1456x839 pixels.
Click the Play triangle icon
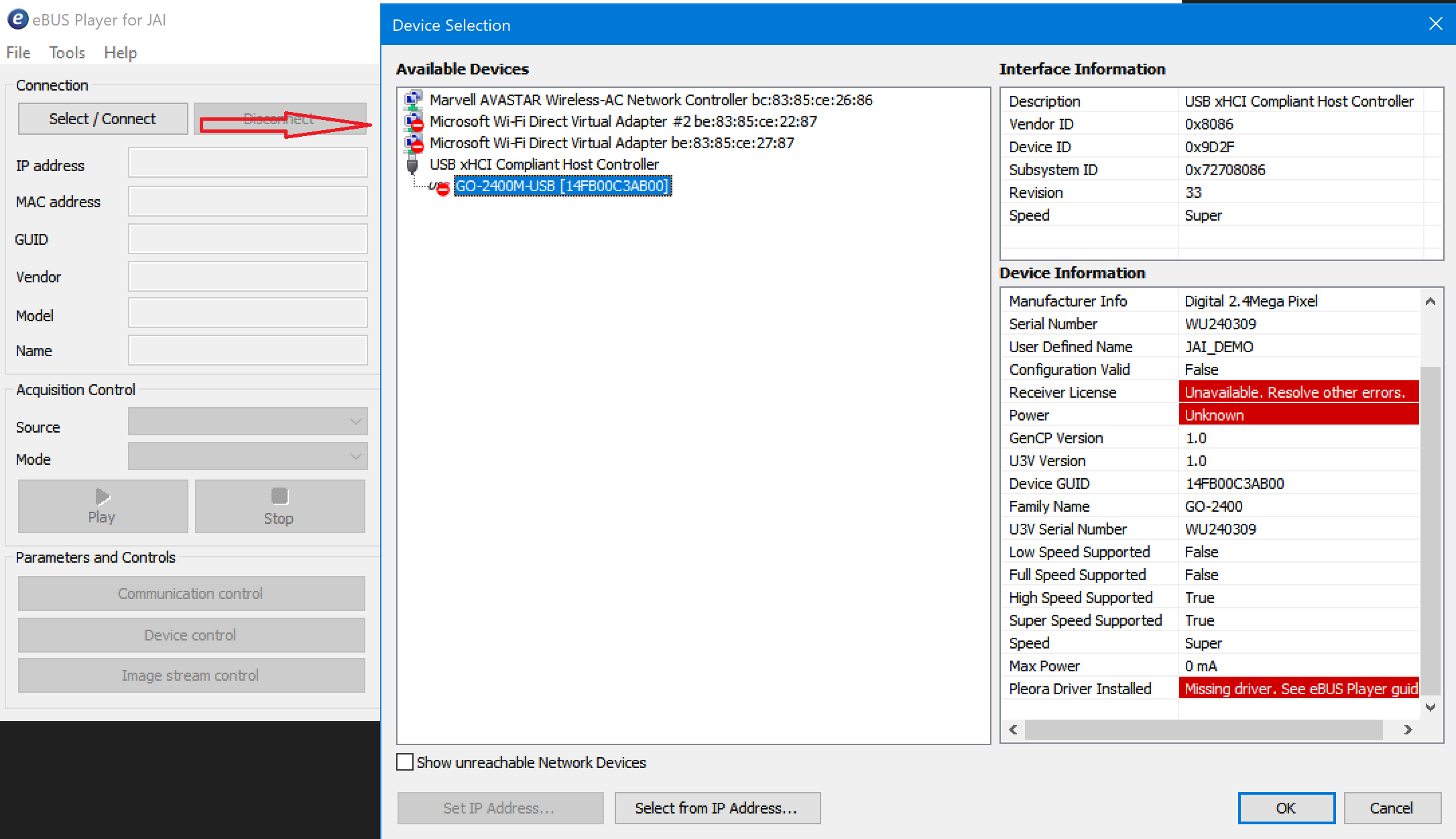pyautogui.click(x=102, y=496)
